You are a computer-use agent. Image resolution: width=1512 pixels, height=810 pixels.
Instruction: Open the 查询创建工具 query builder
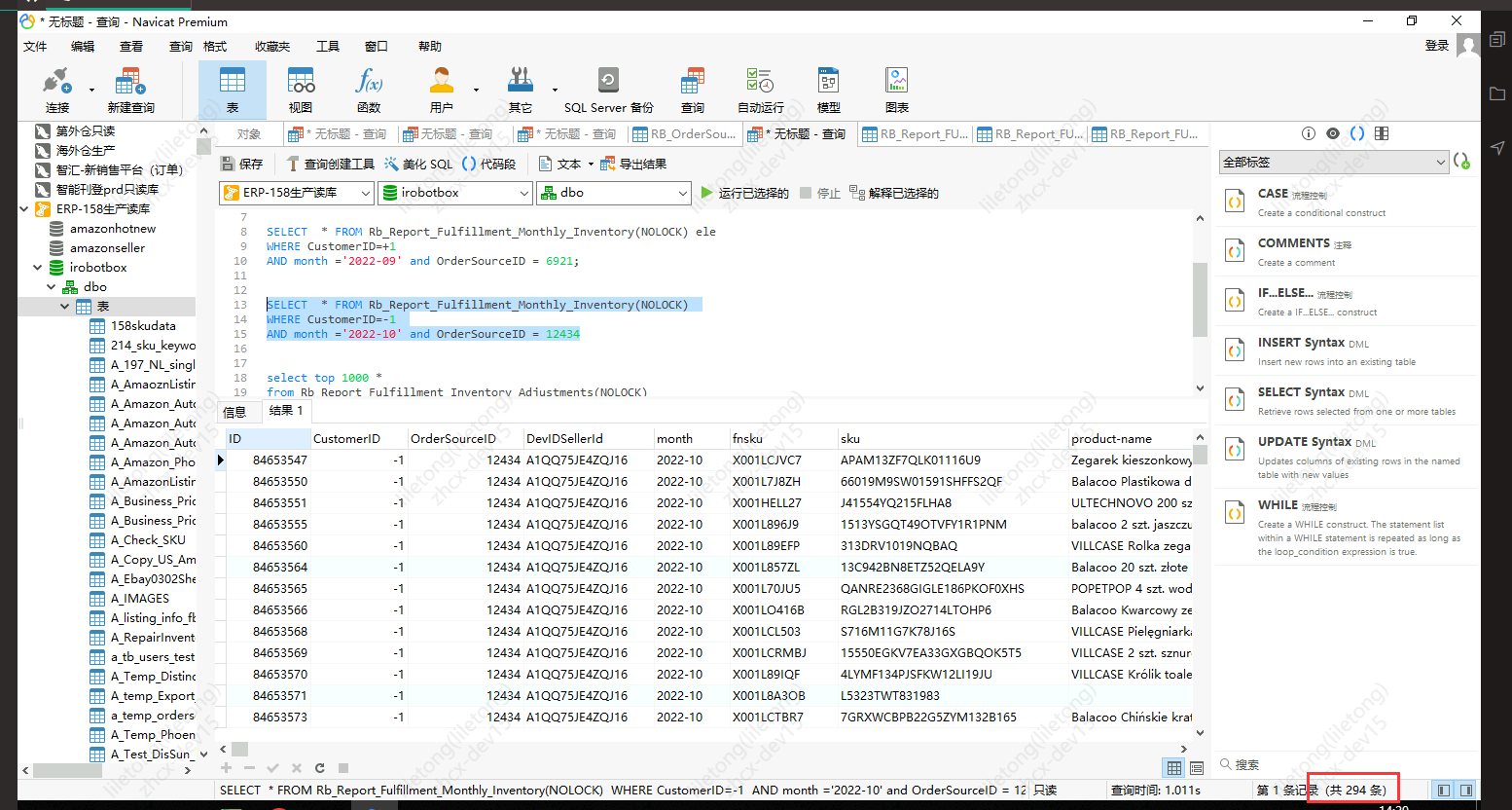pyautogui.click(x=330, y=164)
